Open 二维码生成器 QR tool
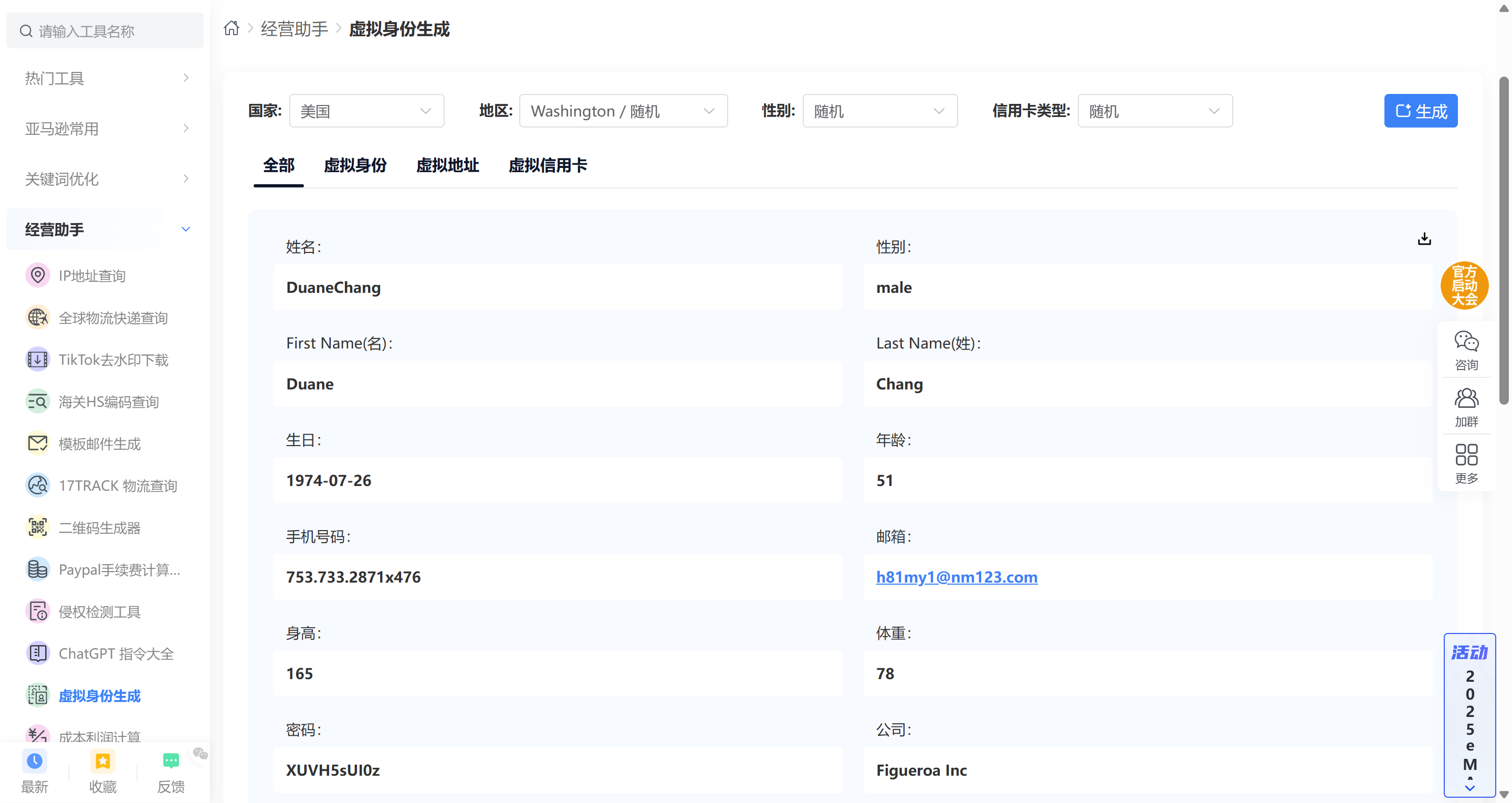This screenshot has width=1512, height=803. (99, 527)
